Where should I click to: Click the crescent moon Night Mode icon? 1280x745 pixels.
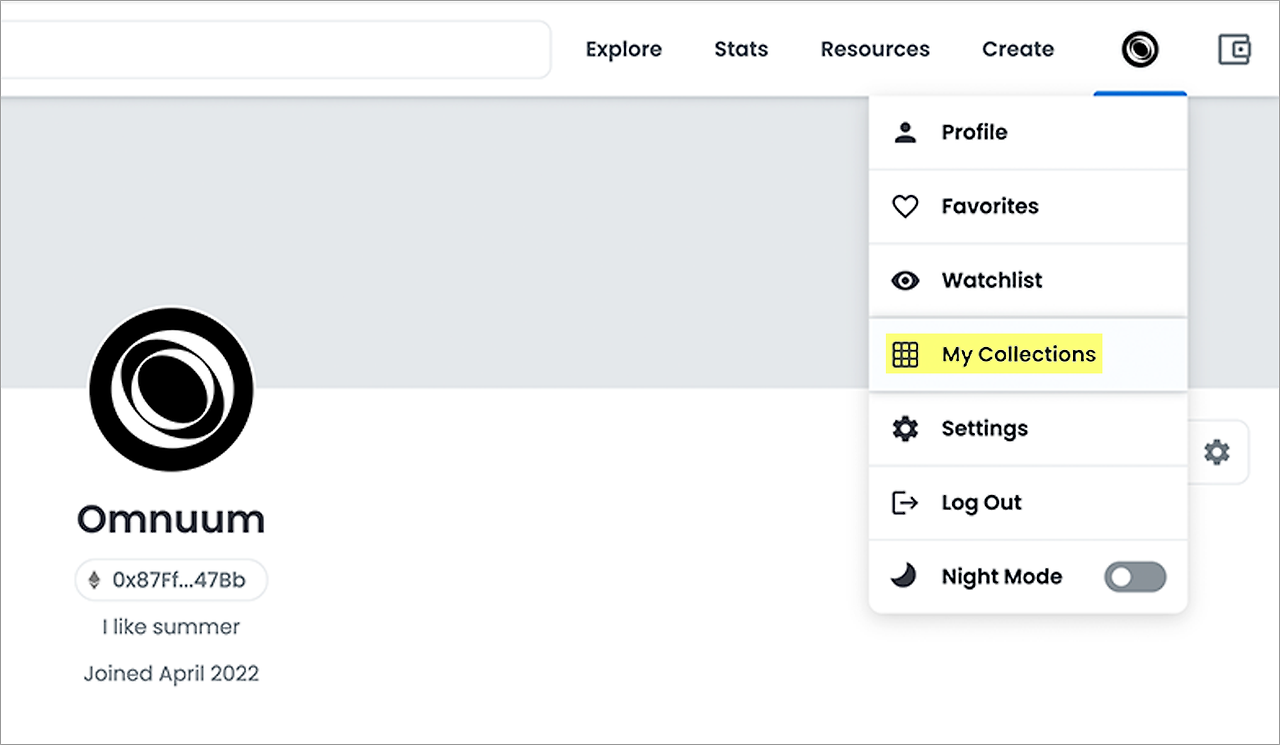904,576
